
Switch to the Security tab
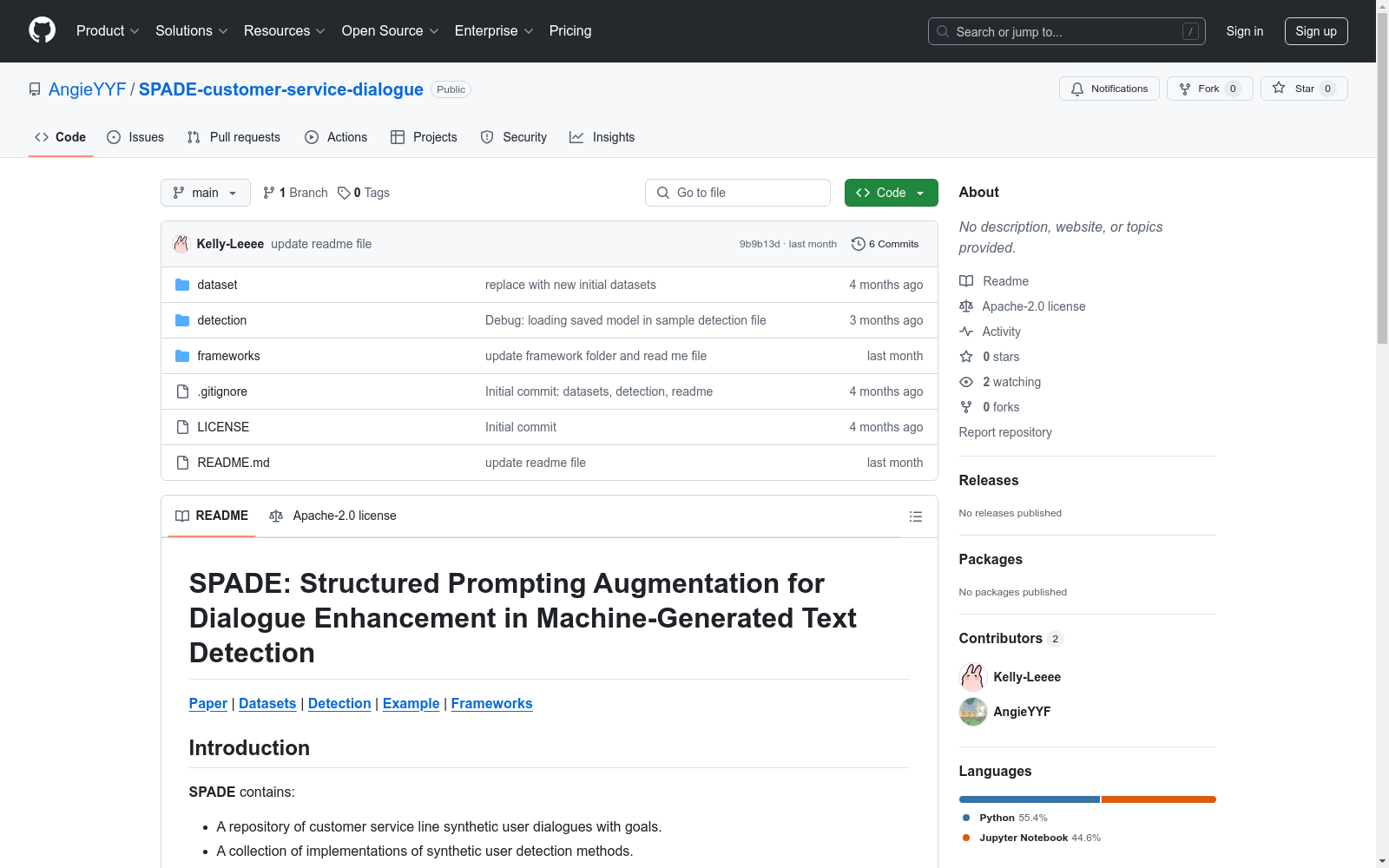point(514,137)
